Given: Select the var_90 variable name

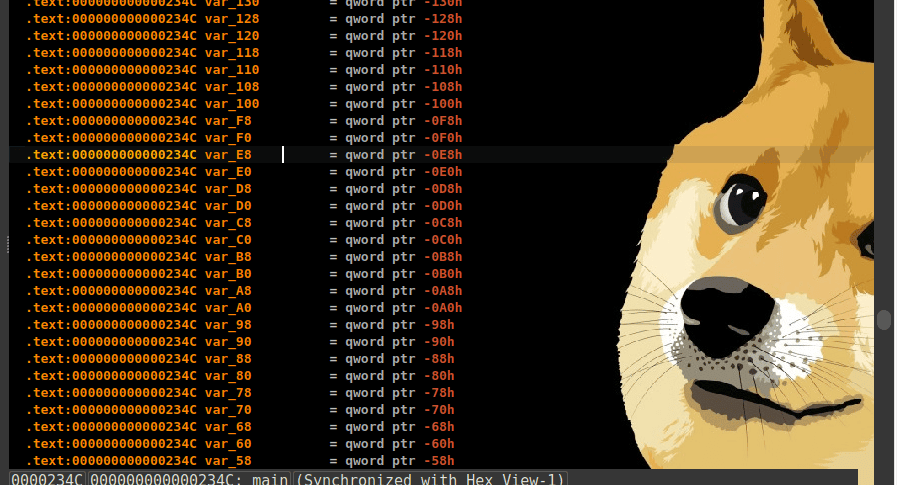Looking at the screenshot, I should 228,342.
